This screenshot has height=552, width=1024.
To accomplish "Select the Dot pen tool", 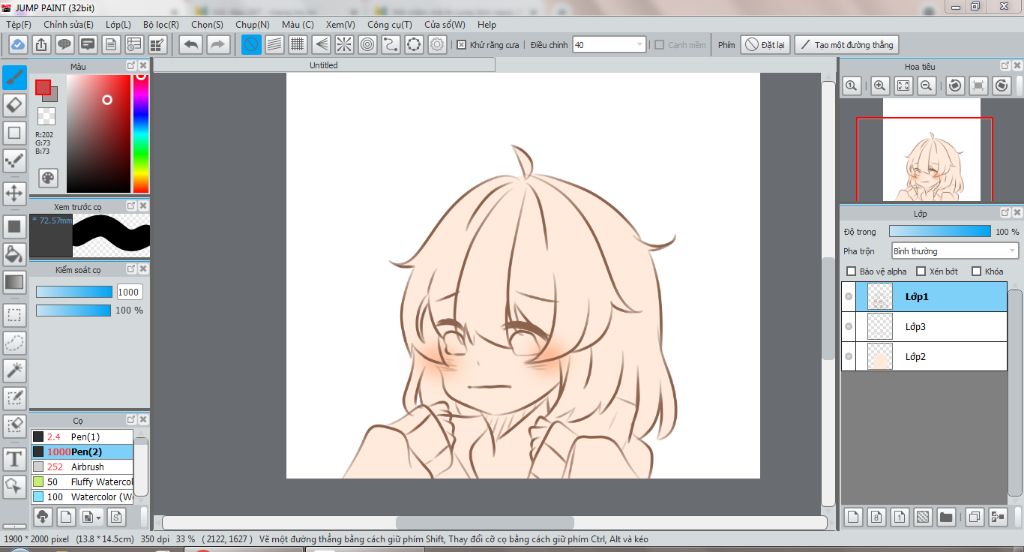I will tap(14, 160).
